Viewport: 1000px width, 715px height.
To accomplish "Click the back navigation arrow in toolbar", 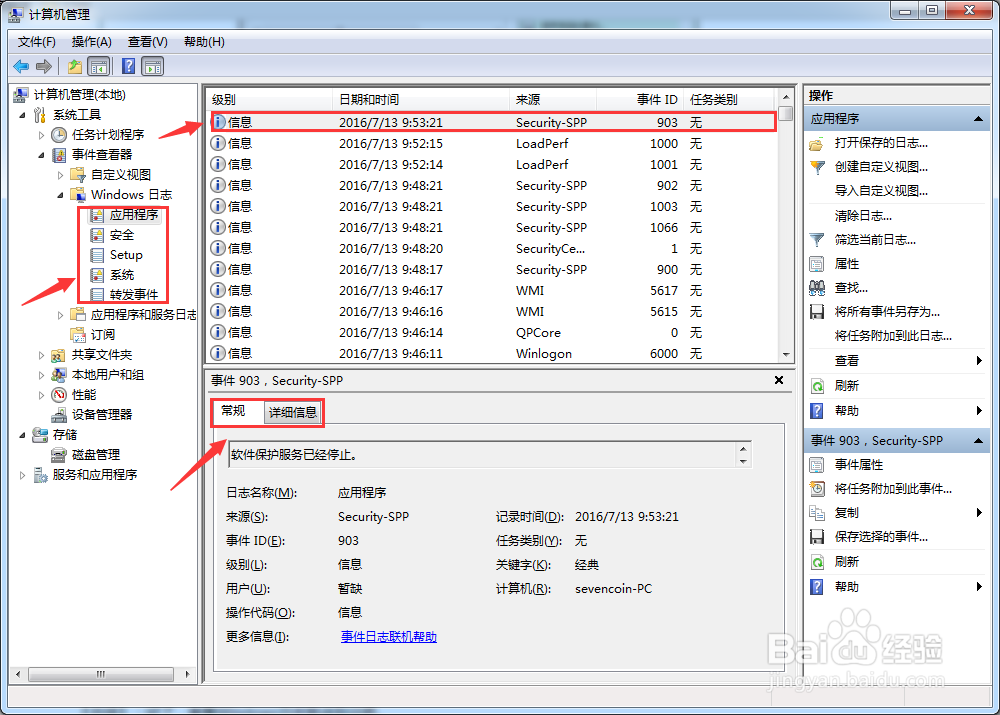I will click(x=22, y=66).
